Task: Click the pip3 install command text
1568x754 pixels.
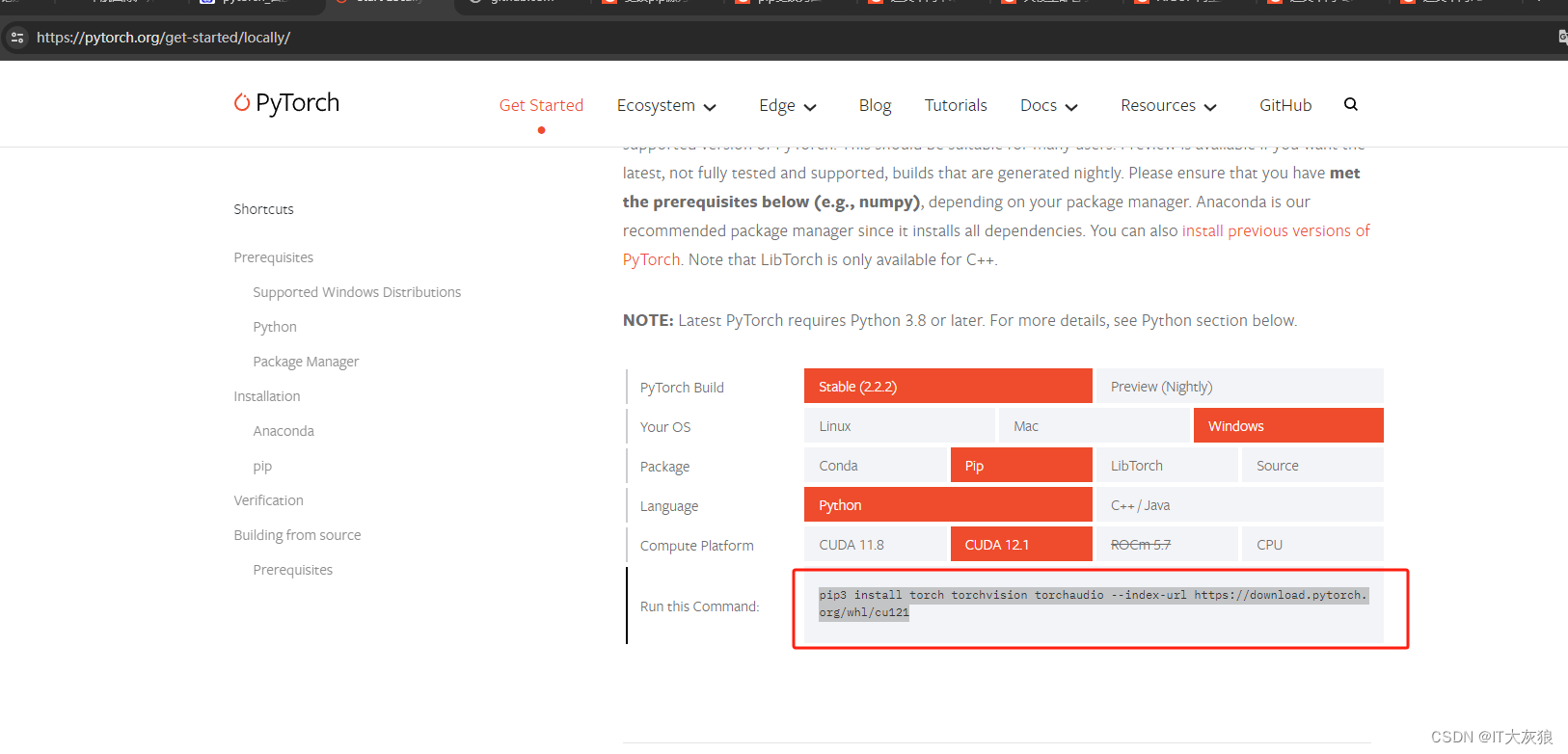Action: click(x=1093, y=604)
